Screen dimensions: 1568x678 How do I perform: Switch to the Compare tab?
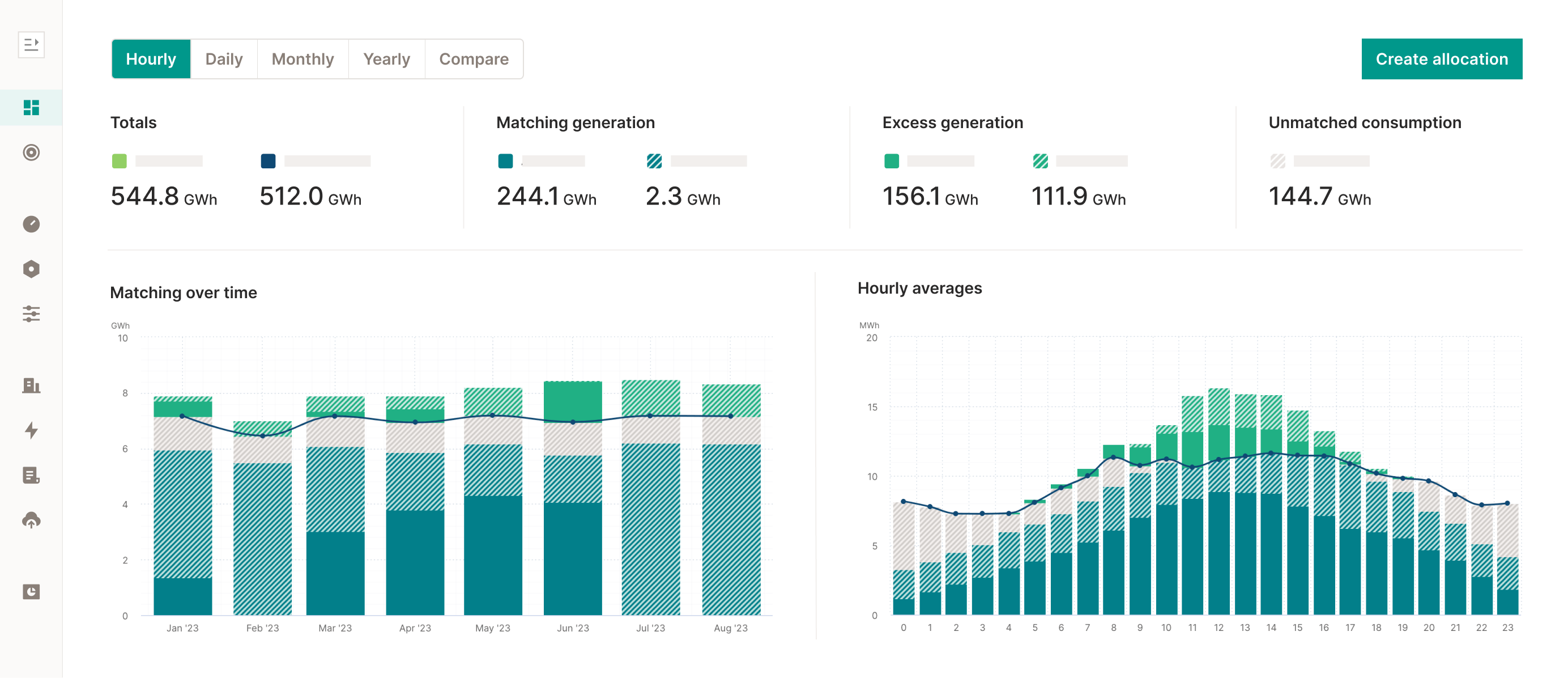pos(474,58)
